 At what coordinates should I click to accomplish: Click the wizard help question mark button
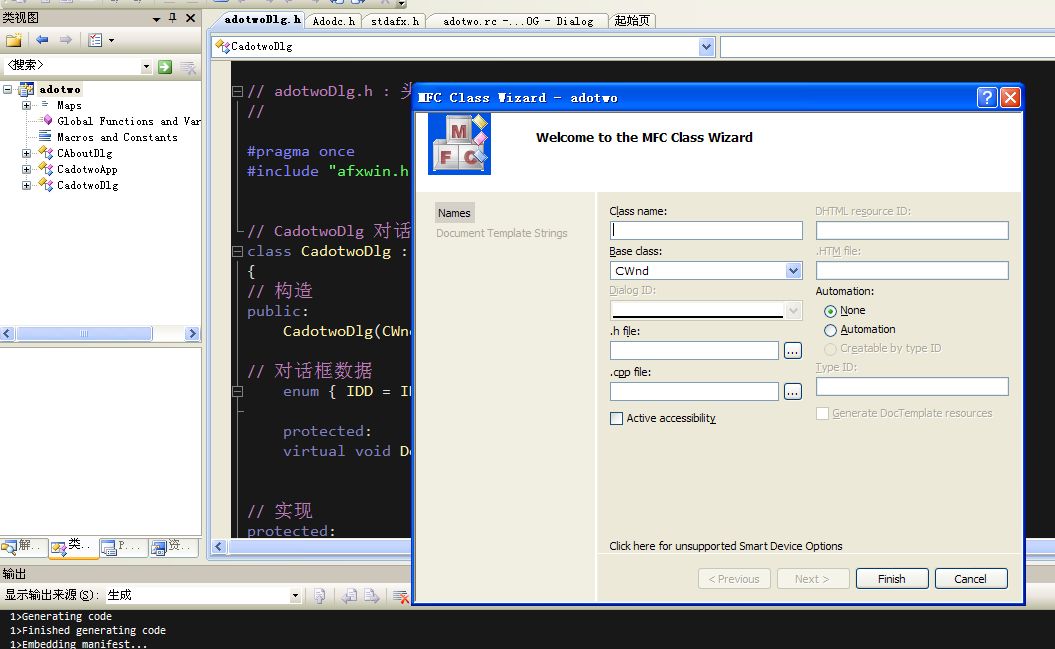986,98
